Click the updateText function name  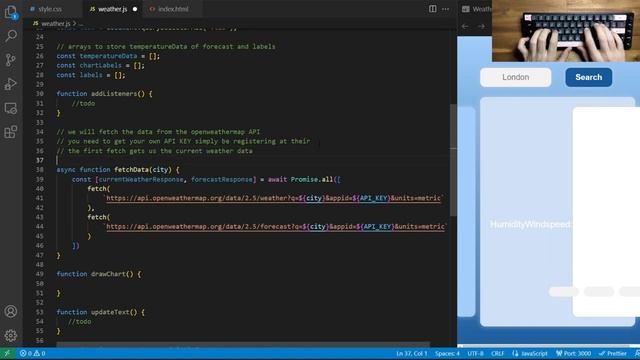coord(110,312)
